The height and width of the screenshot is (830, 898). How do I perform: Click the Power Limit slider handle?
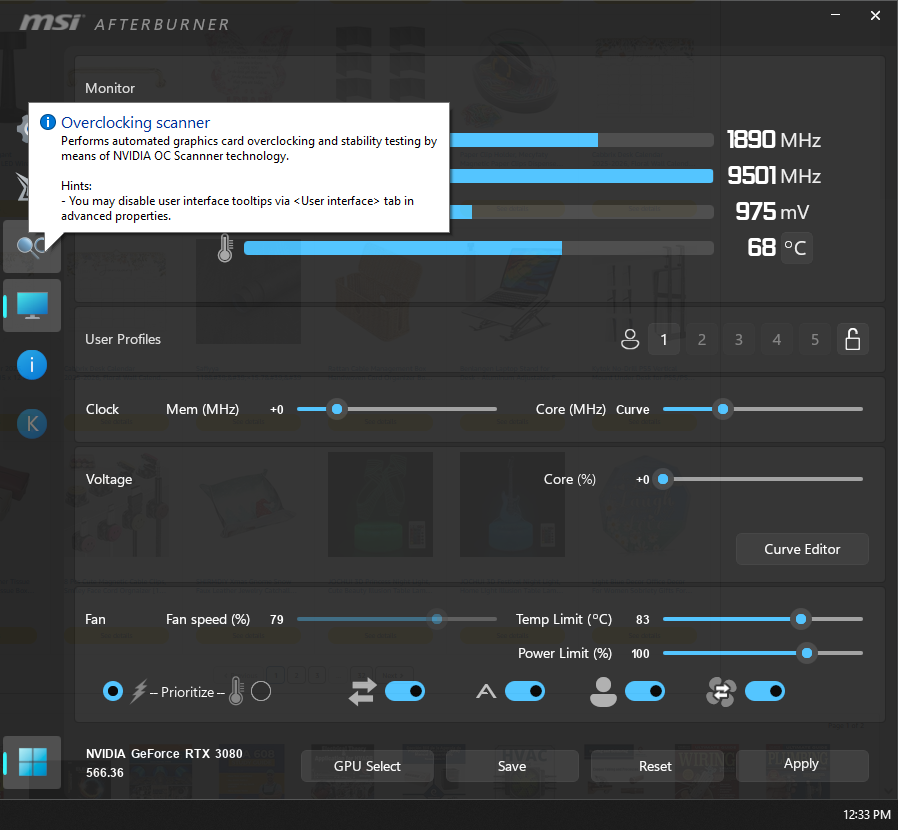pos(807,652)
